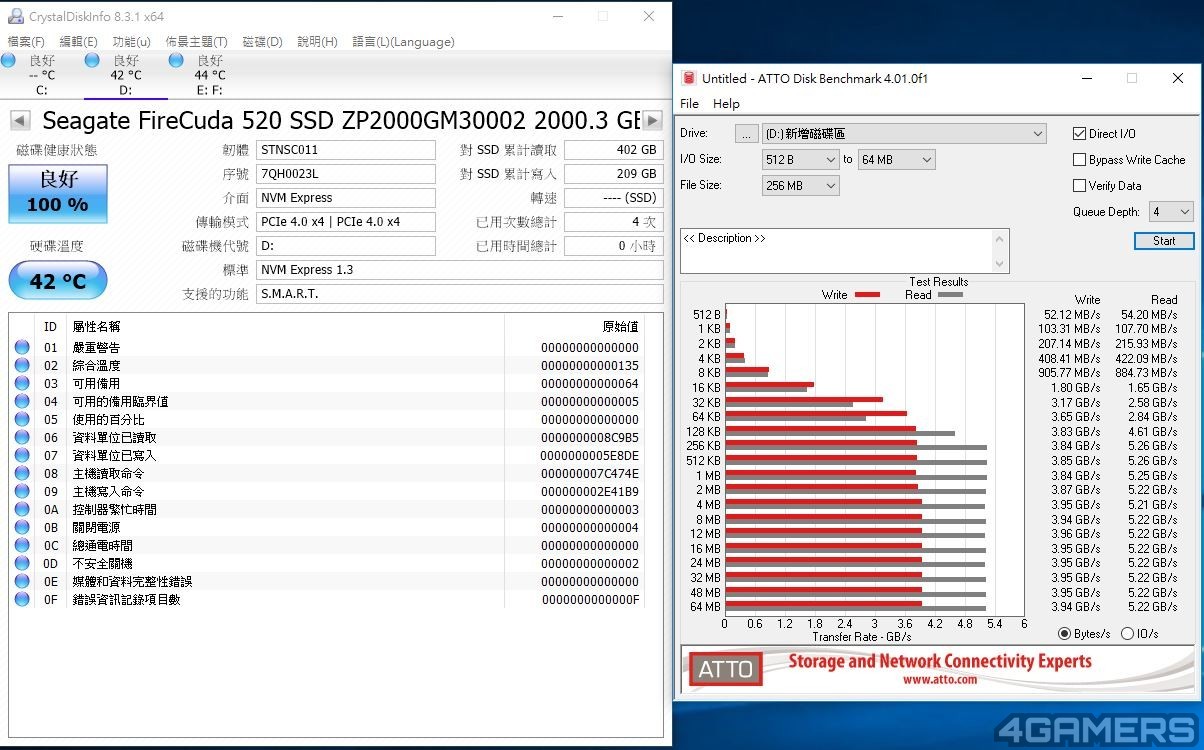Click status orb of attribute 0D 不安全關機
This screenshot has height=750, width=1204.
[x=22, y=563]
